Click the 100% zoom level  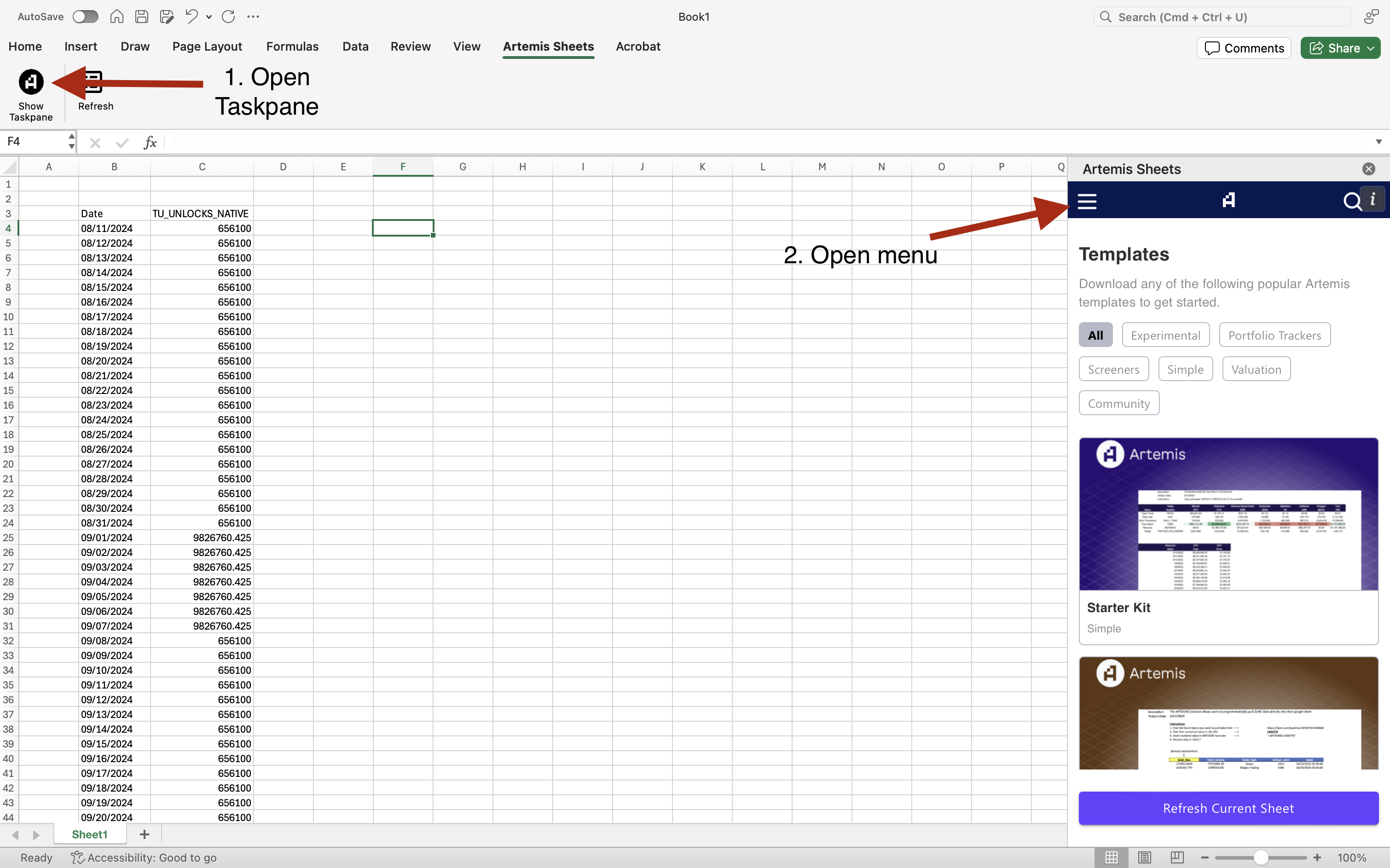pyautogui.click(x=1352, y=858)
